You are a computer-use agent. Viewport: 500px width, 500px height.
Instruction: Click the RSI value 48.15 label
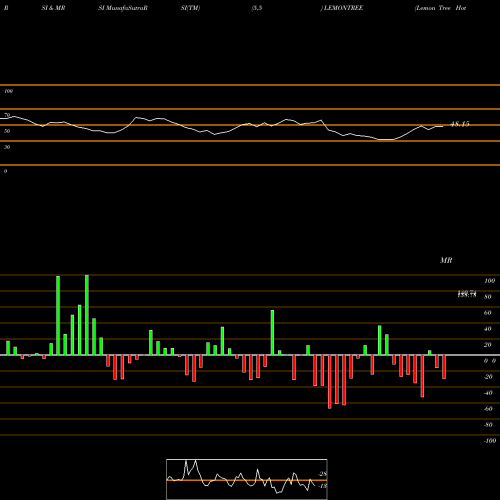click(460, 124)
